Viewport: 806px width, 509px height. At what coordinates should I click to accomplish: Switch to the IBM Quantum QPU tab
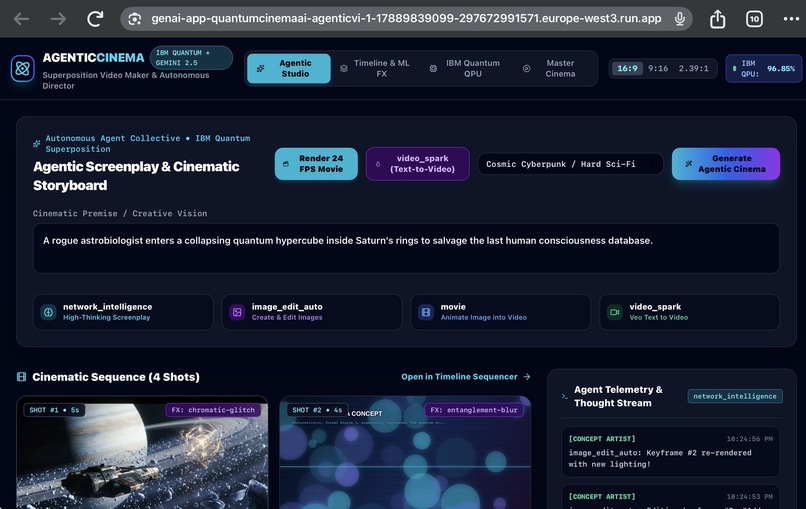coord(466,68)
